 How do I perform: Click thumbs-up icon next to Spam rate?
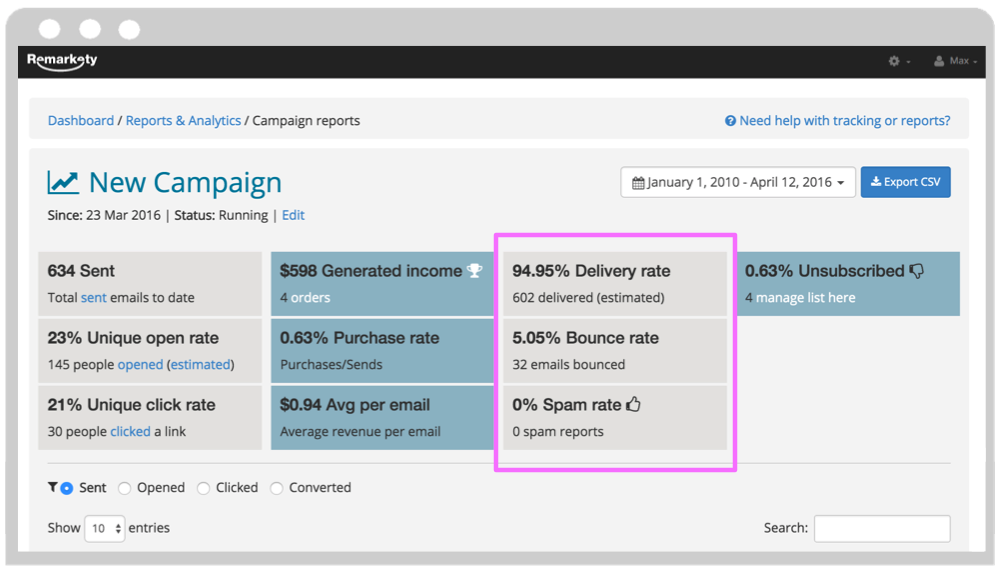click(x=633, y=404)
